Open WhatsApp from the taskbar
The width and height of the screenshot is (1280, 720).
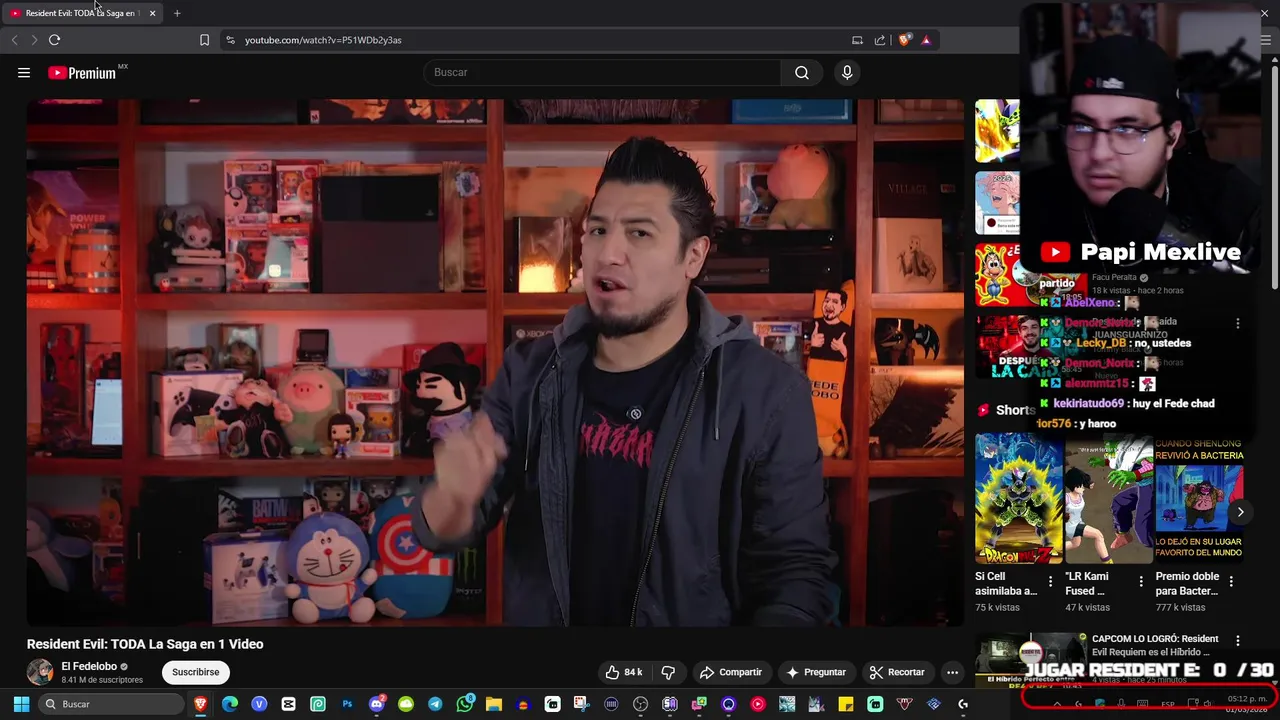465,704
